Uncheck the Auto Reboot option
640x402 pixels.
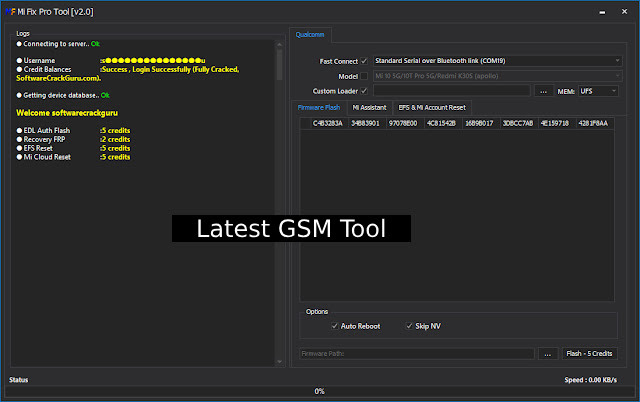tap(335, 326)
